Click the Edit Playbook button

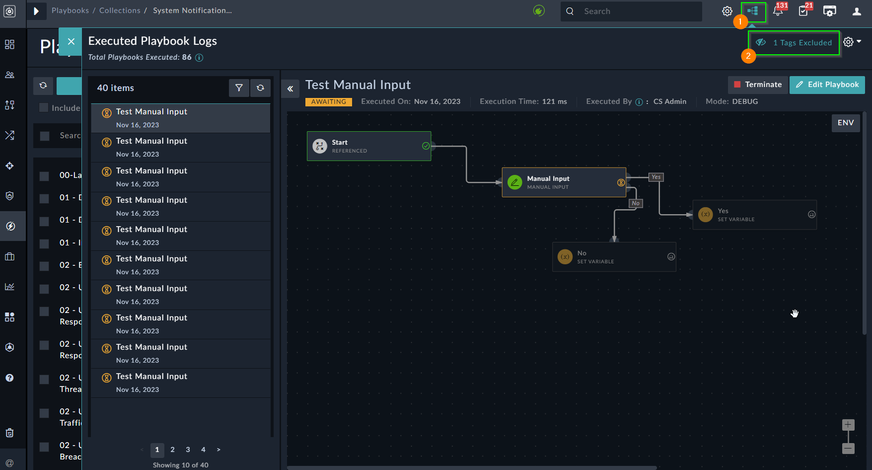pyautogui.click(x=827, y=85)
